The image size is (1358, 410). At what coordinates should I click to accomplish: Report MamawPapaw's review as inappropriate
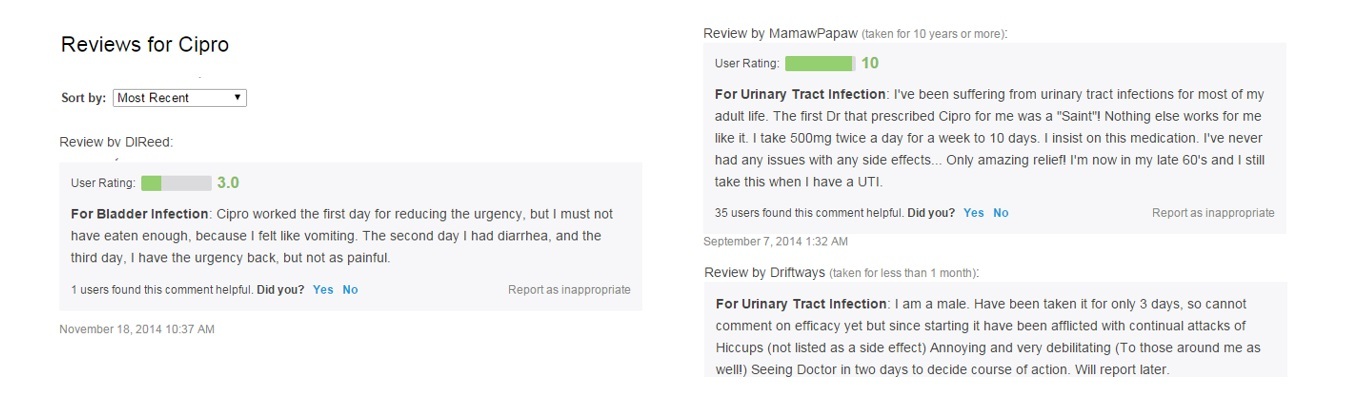(x=1213, y=213)
